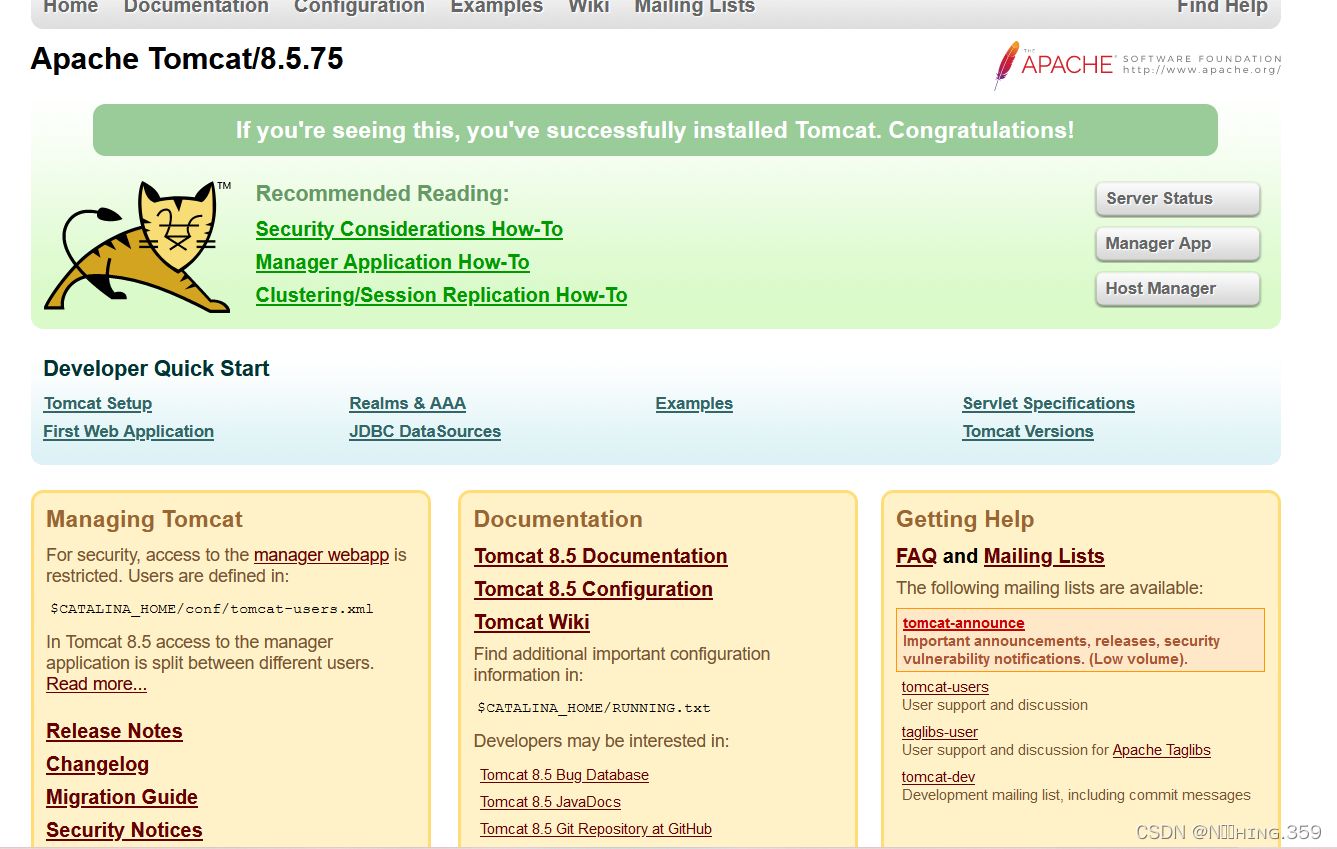Select Configuration from the navigation bar
This screenshot has height=849, width=1337.
pos(359,8)
